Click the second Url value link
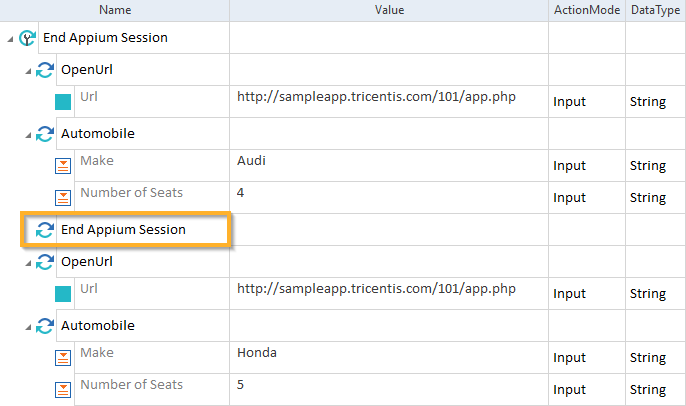 click(376, 289)
